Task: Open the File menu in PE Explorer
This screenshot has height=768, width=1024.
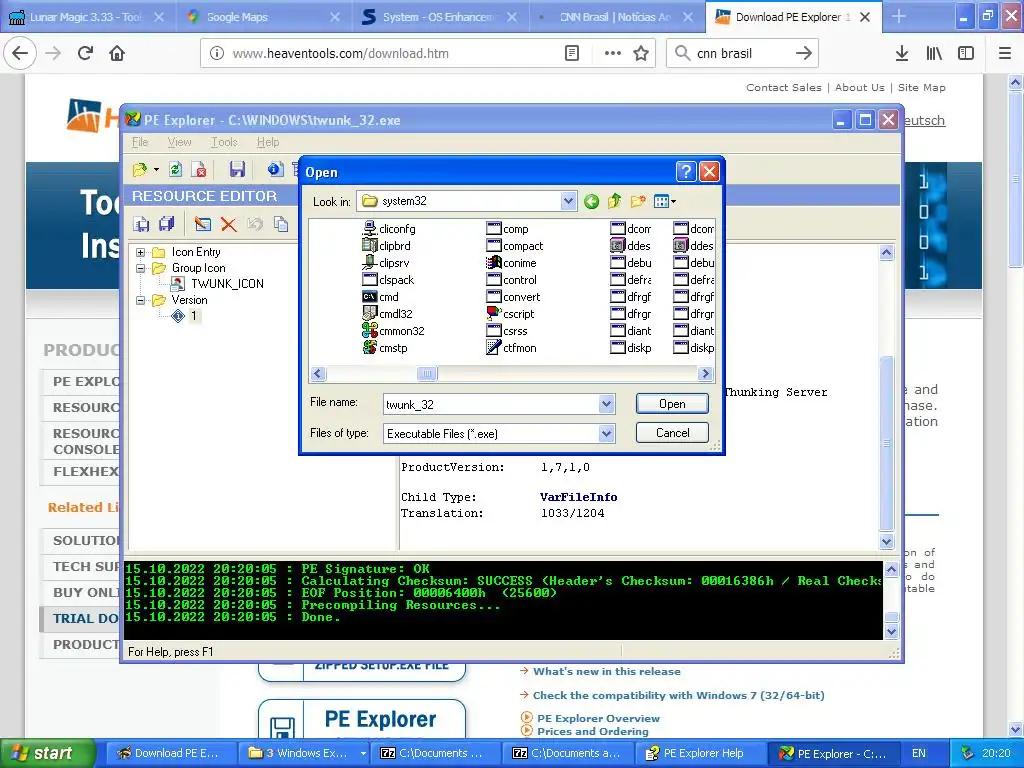Action: pyautogui.click(x=140, y=142)
